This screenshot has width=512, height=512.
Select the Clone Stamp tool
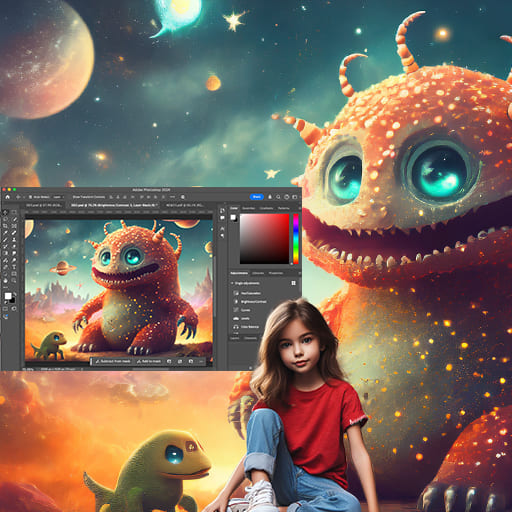coord(14,240)
